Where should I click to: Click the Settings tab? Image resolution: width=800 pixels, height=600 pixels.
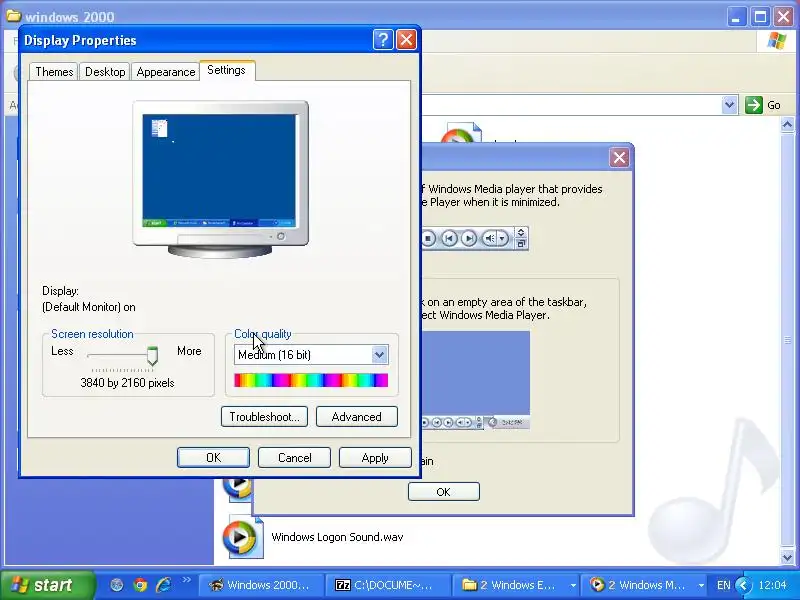(x=227, y=70)
